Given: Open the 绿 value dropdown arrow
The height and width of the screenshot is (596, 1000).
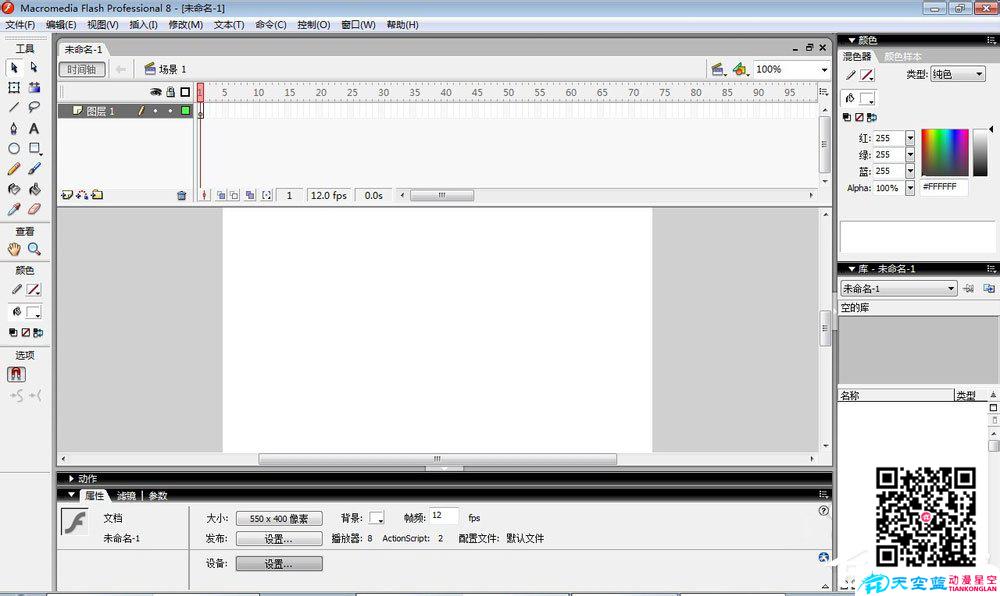Looking at the screenshot, I should [910, 154].
